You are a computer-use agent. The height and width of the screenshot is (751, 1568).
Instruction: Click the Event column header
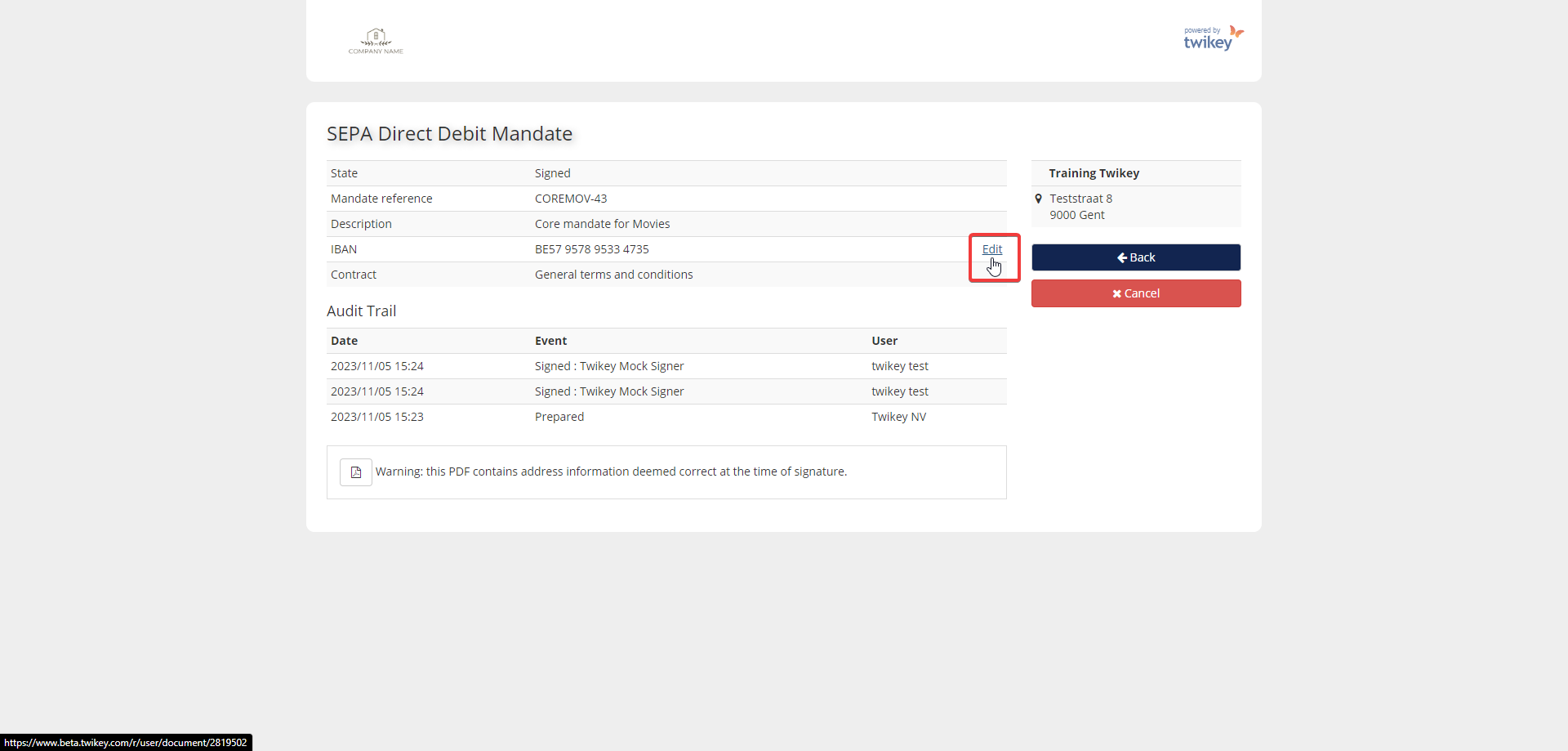point(550,341)
